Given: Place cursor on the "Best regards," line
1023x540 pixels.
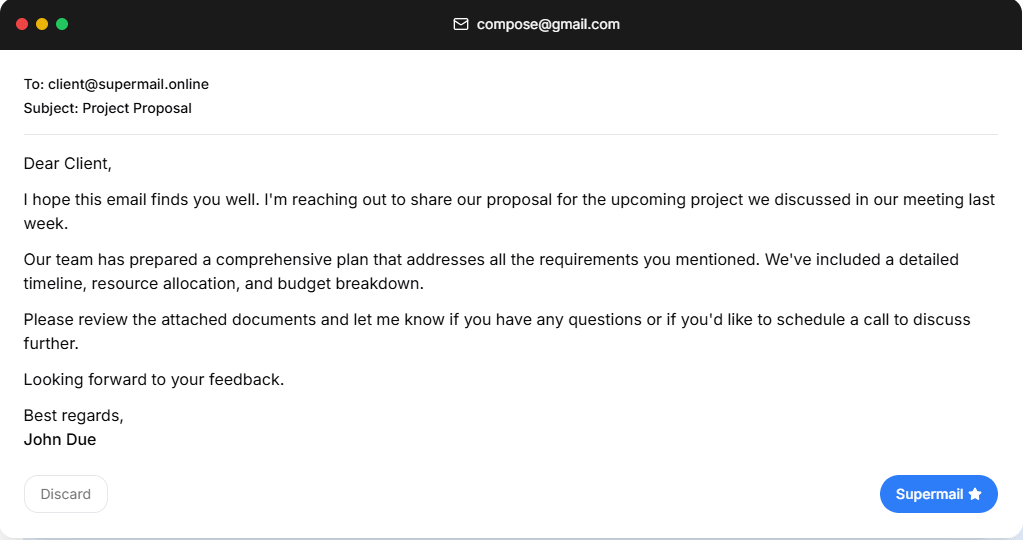Looking at the screenshot, I should [x=73, y=415].
